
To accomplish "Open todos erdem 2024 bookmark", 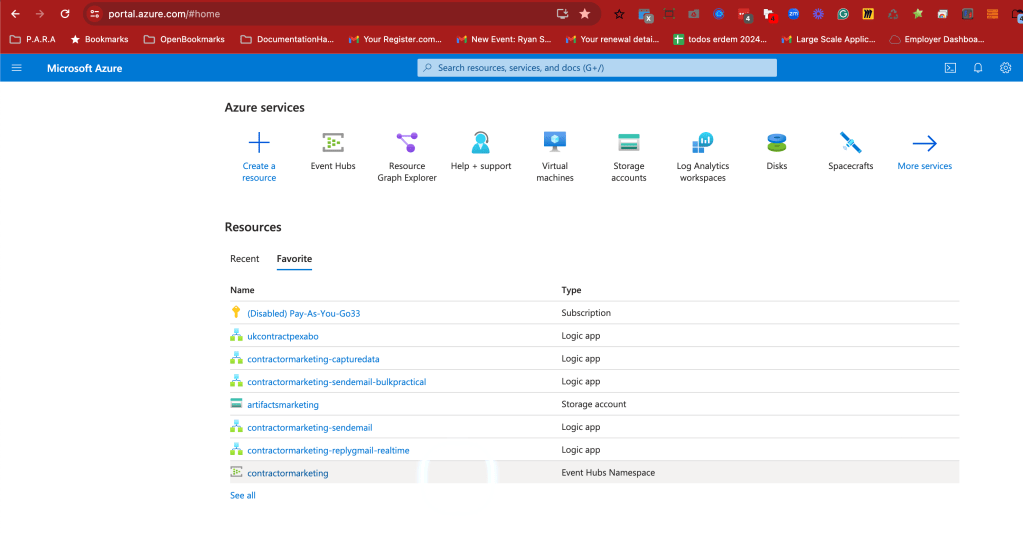I will [x=720, y=39].
